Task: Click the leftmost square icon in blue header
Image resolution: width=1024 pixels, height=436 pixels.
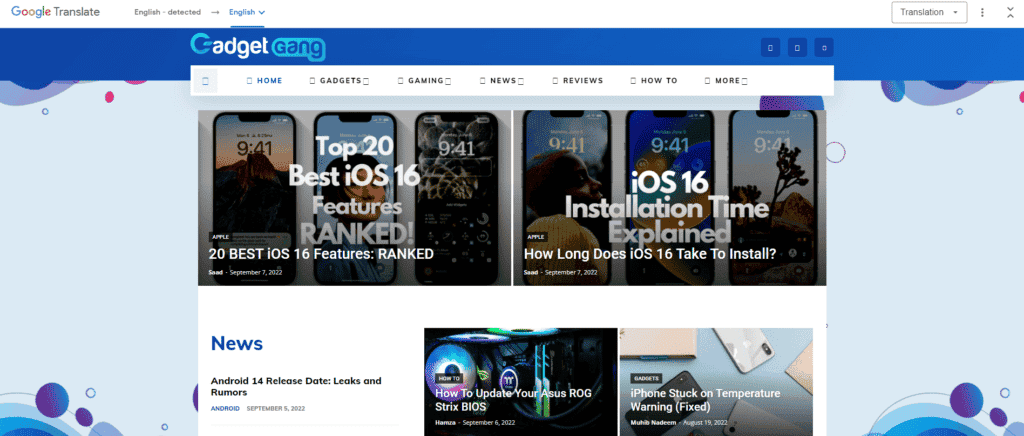Action: point(768,47)
